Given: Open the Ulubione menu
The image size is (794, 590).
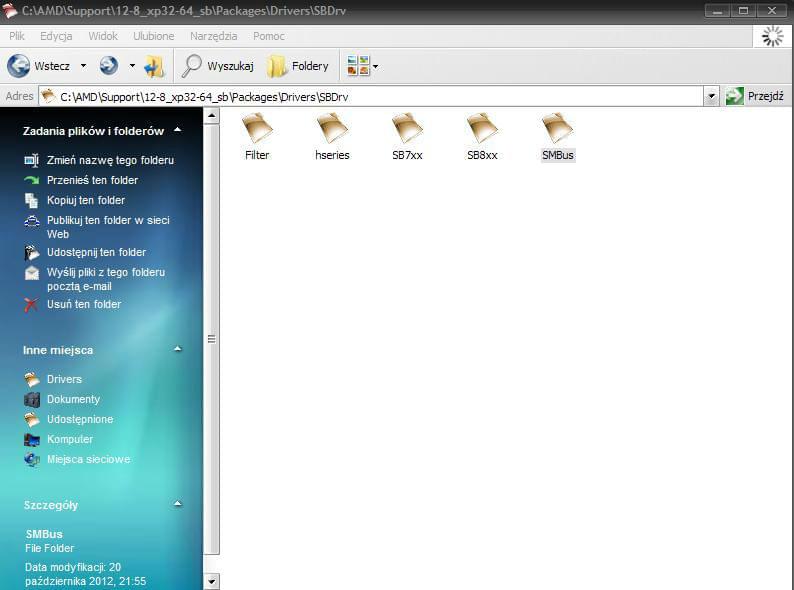Looking at the screenshot, I should click(153, 36).
